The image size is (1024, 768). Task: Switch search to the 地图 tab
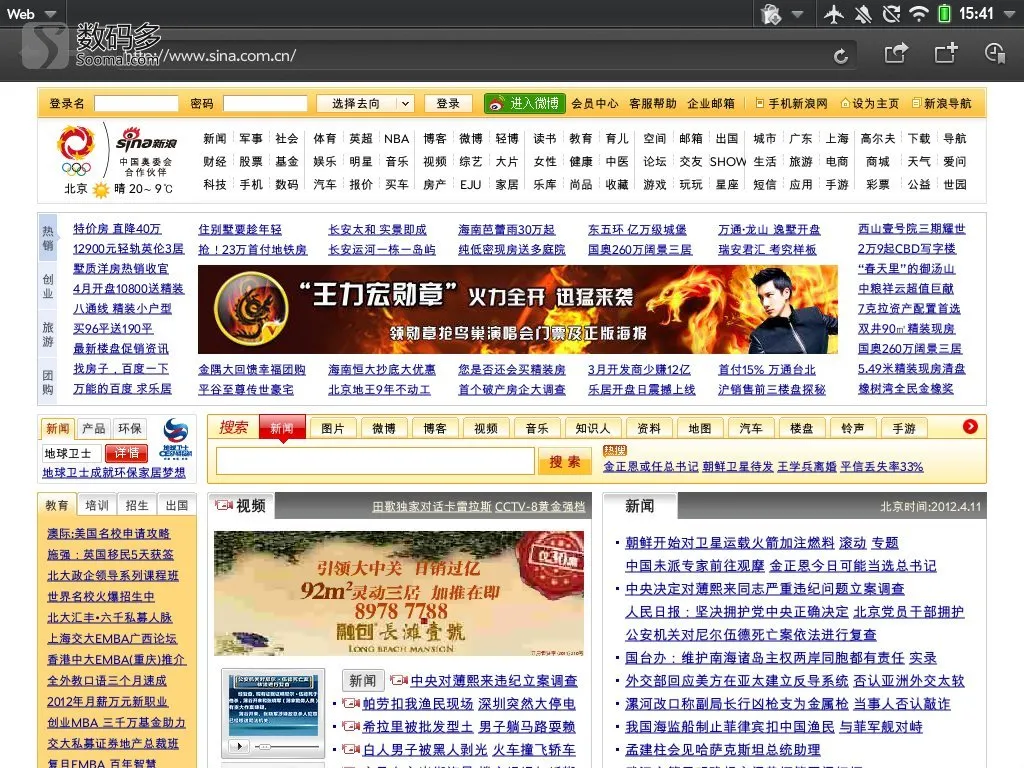tap(699, 428)
